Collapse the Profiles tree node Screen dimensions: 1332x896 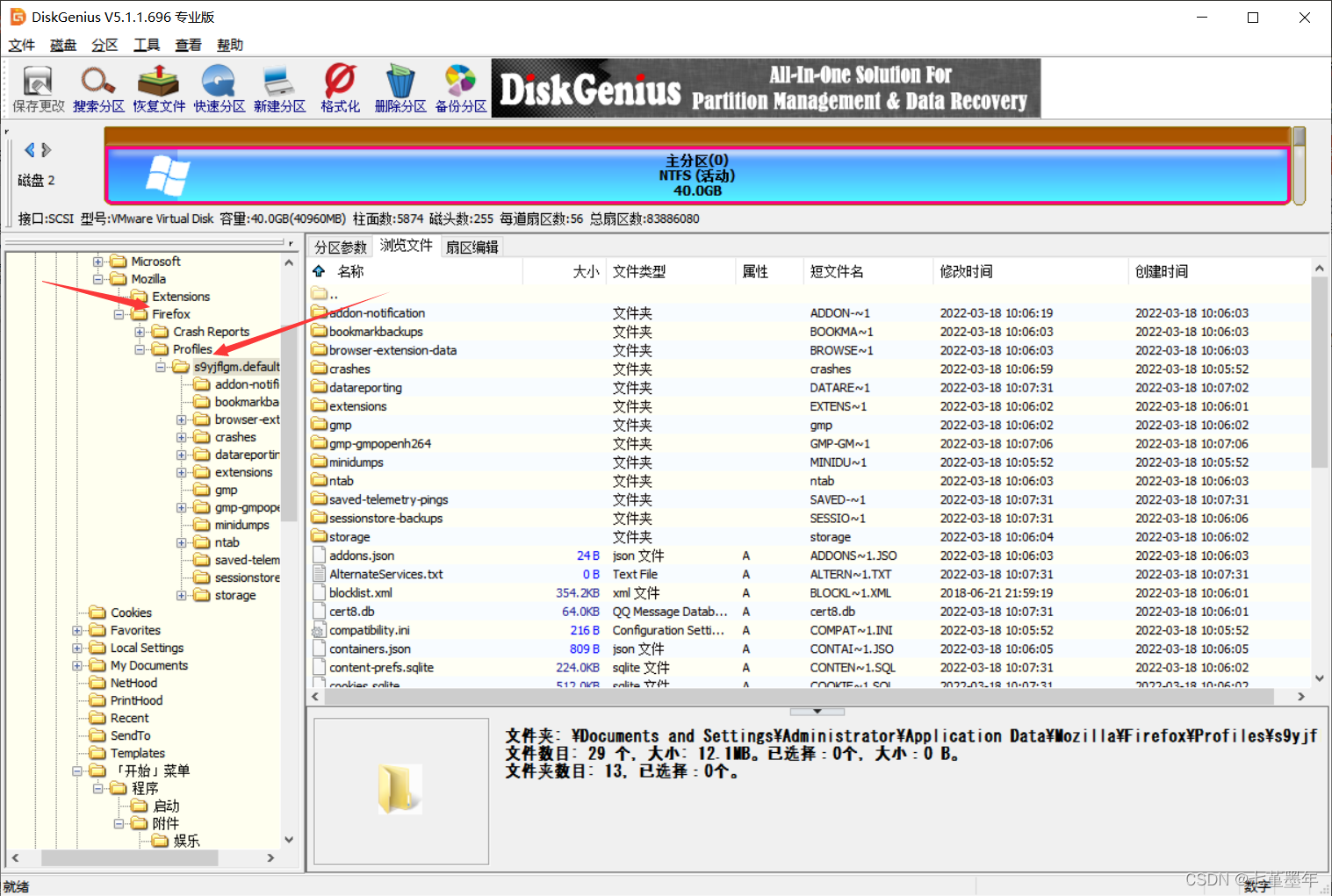140,349
